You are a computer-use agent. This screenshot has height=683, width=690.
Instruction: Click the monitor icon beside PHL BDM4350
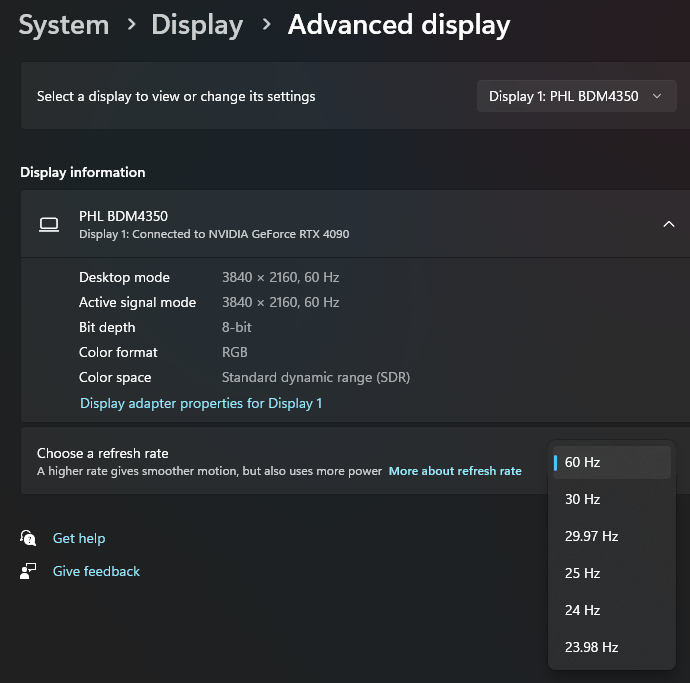[49, 224]
